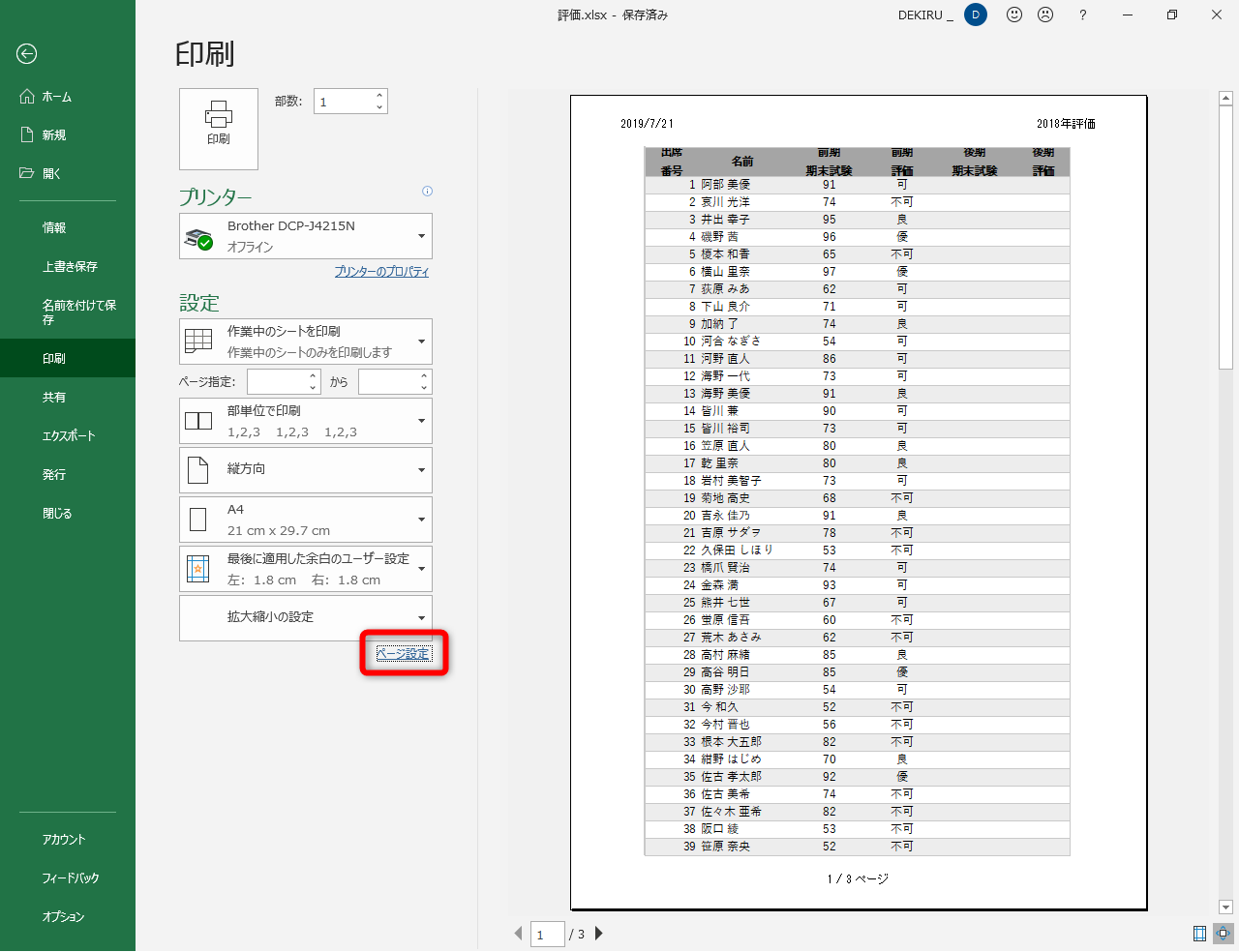Viewport: 1239px width, 952px height.
Task: Click the preview scrollbar down arrow
Action: [1225, 907]
